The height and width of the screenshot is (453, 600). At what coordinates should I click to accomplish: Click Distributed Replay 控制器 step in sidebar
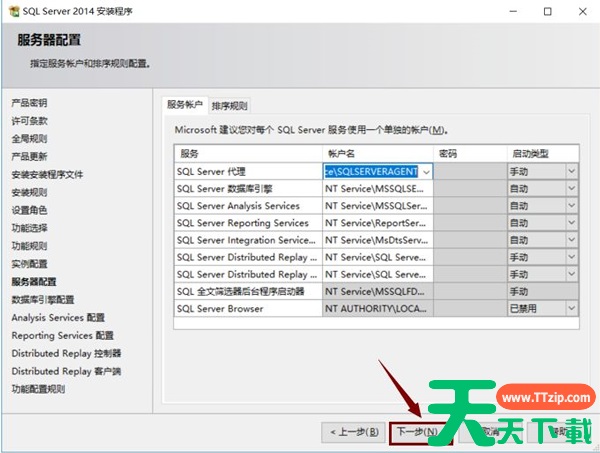pos(66,353)
